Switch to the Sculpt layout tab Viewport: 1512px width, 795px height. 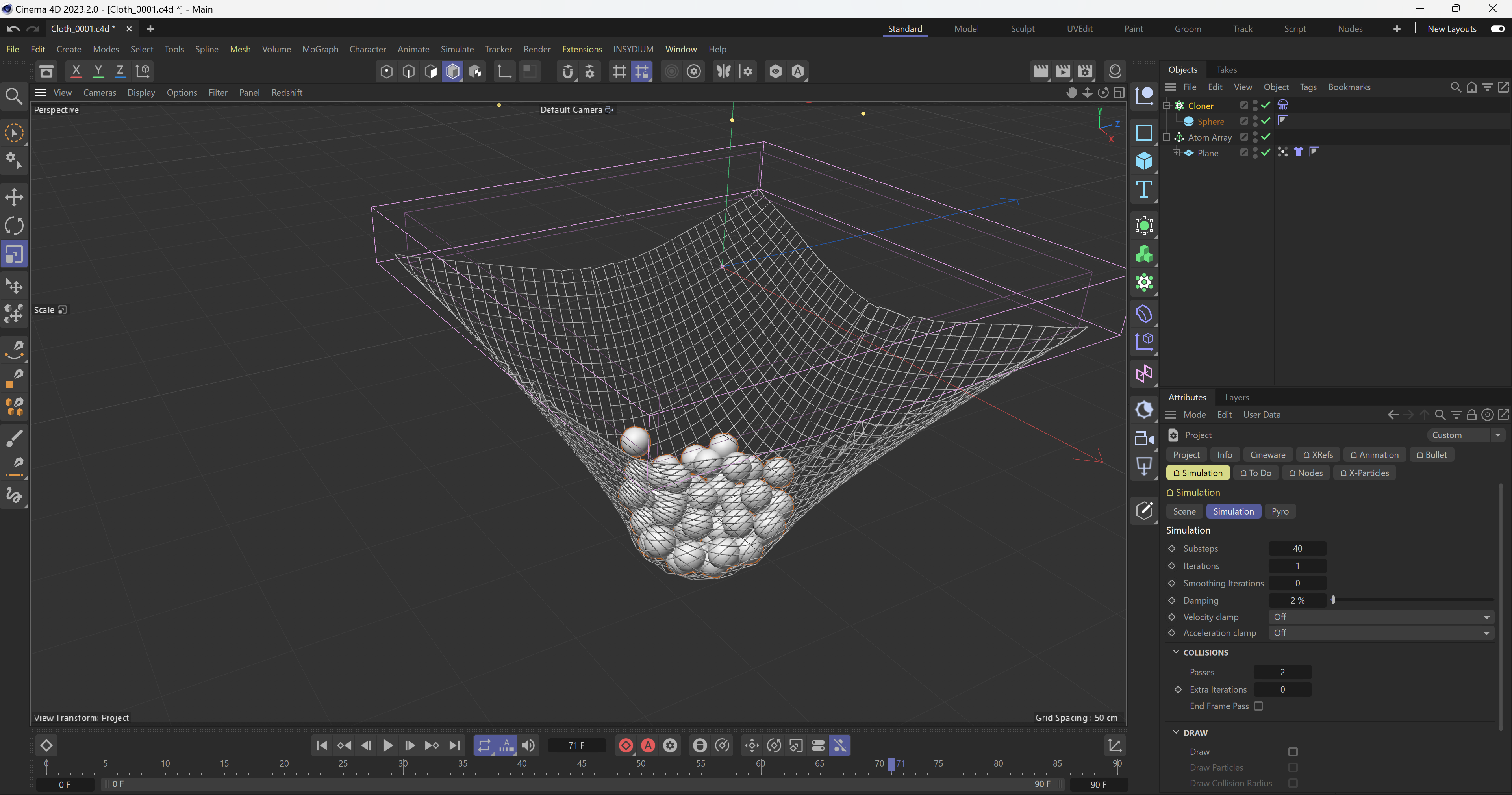(1022, 29)
